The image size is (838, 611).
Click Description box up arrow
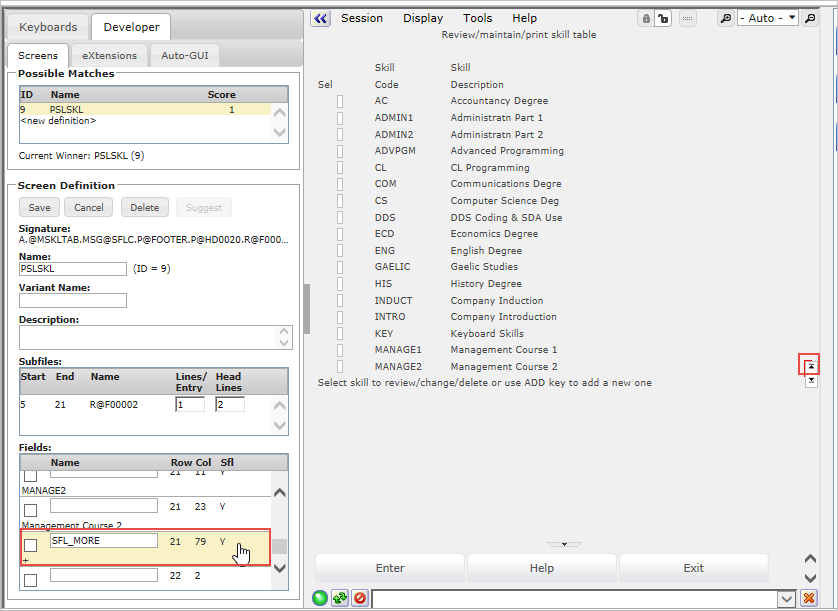click(284, 331)
